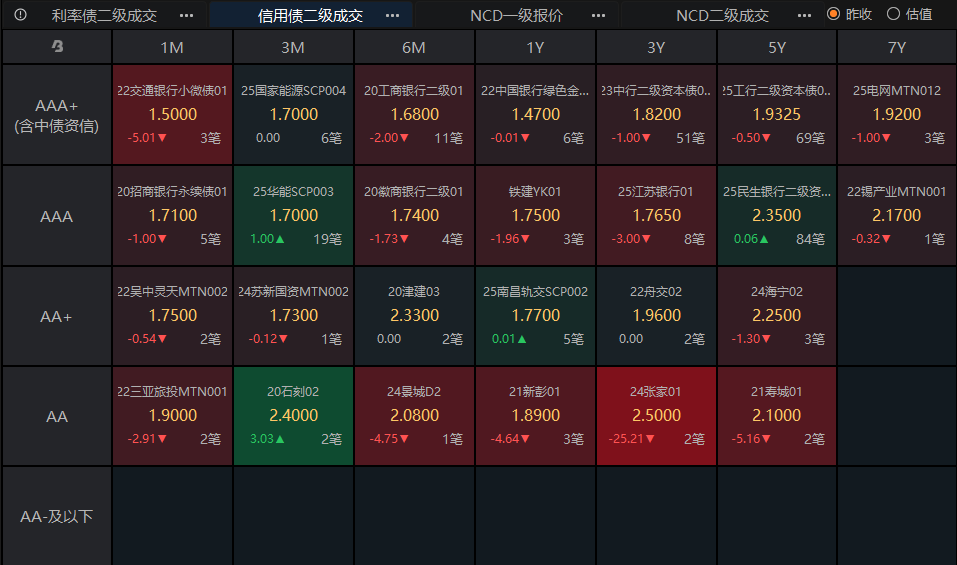Screen dimensions: 957x565
Task: Select the 信用债二级成交 tab
Action: coord(310,15)
